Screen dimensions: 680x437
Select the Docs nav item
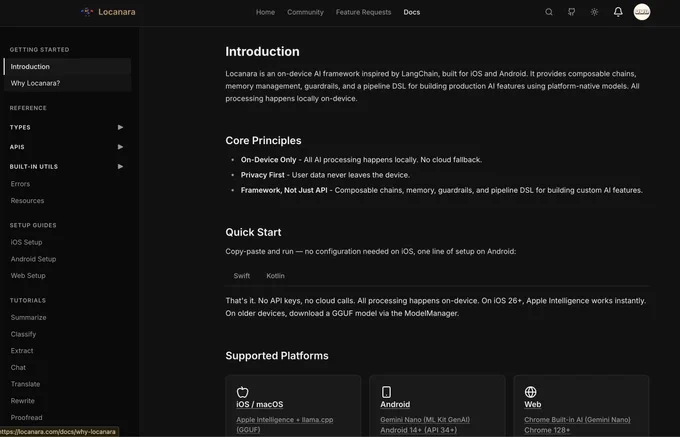tap(412, 12)
